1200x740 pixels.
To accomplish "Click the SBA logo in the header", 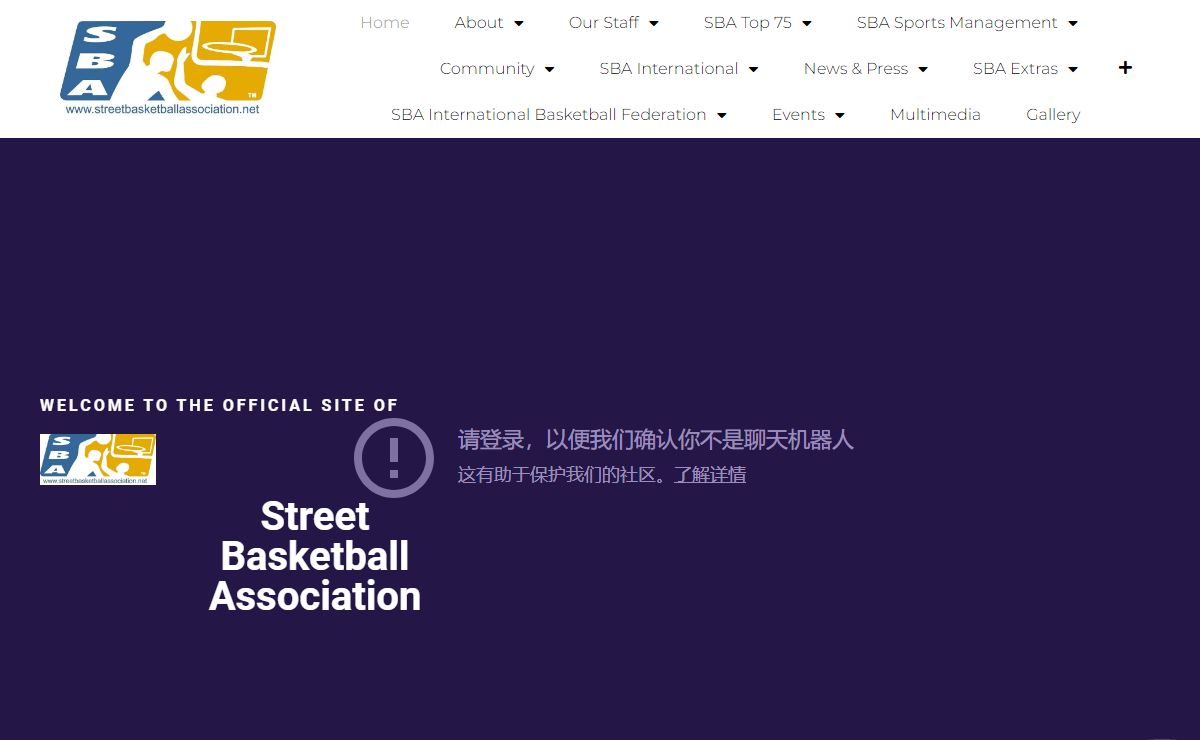I will pos(168,68).
